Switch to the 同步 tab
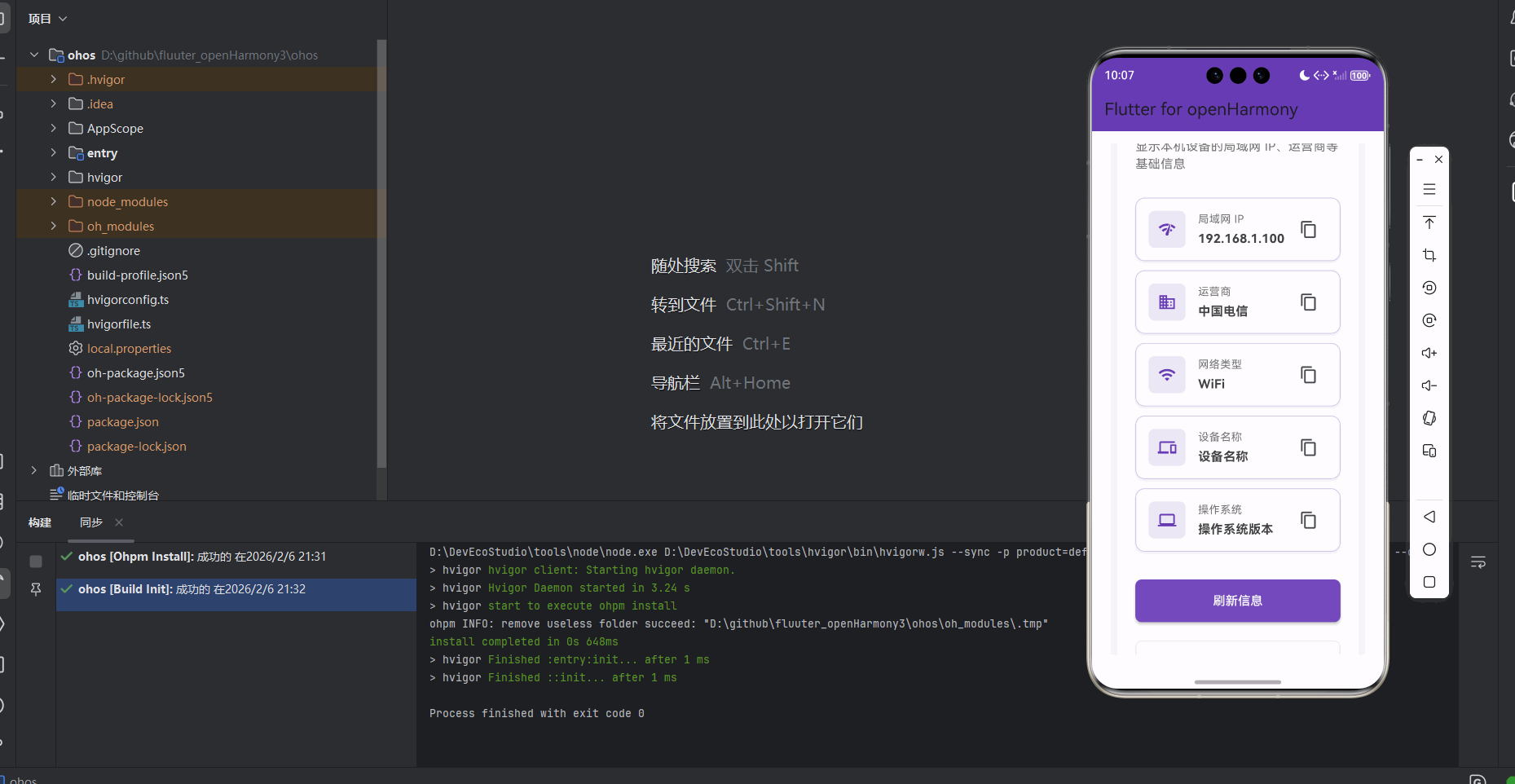 point(91,522)
